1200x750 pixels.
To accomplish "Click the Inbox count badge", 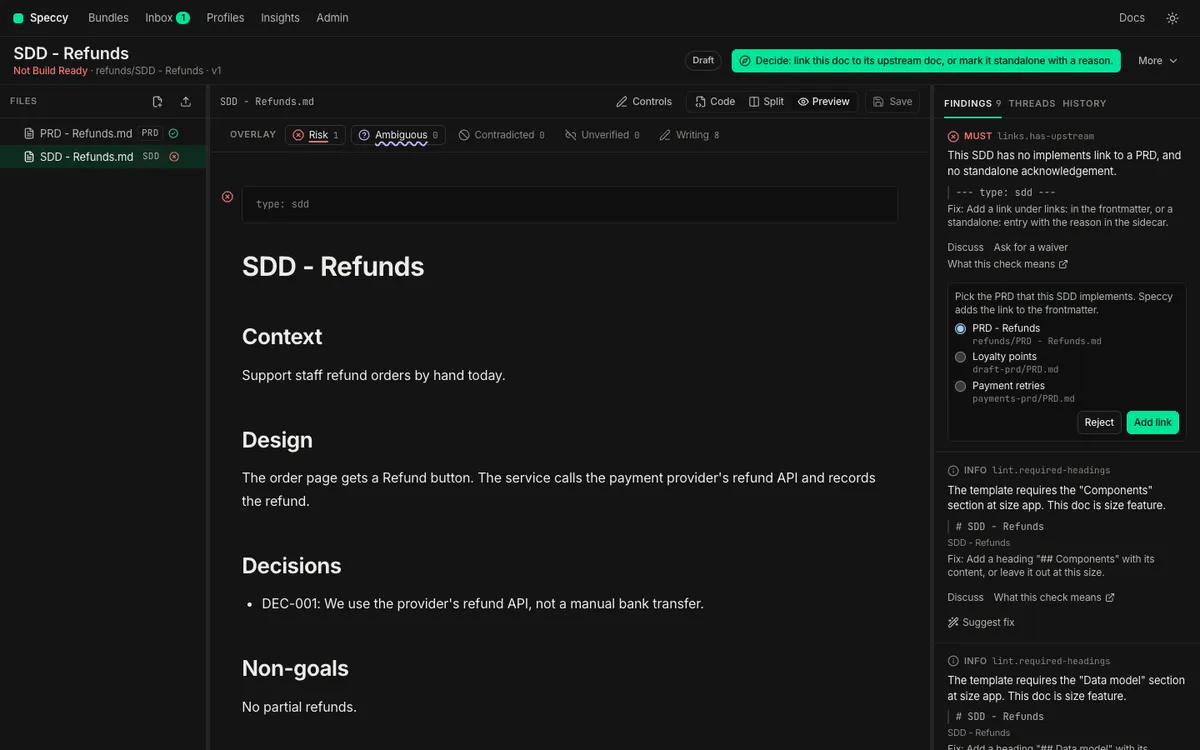I will [183, 18].
